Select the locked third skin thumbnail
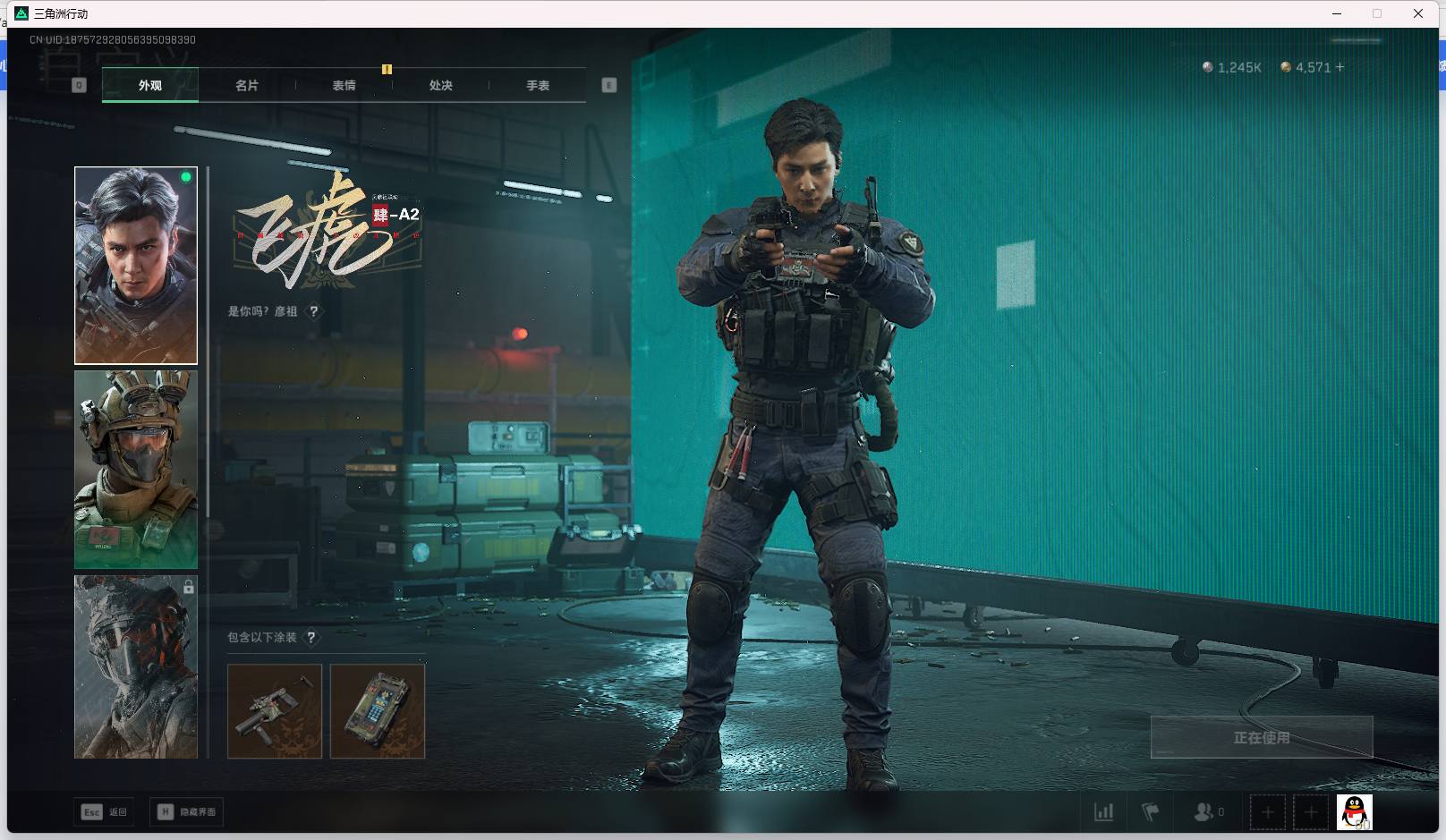 click(136, 666)
